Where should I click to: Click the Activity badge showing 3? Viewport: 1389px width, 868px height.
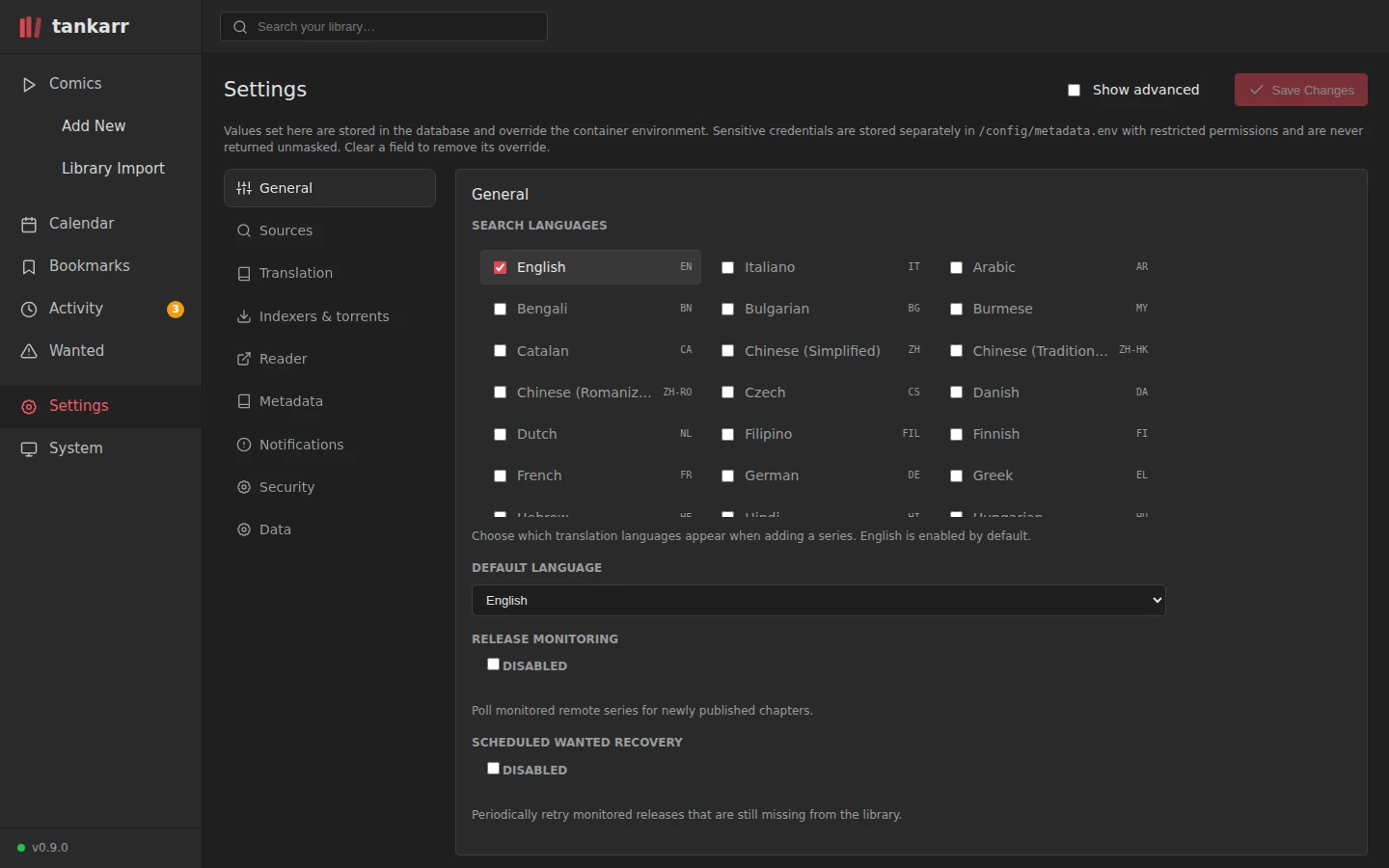click(x=176, y=310)
